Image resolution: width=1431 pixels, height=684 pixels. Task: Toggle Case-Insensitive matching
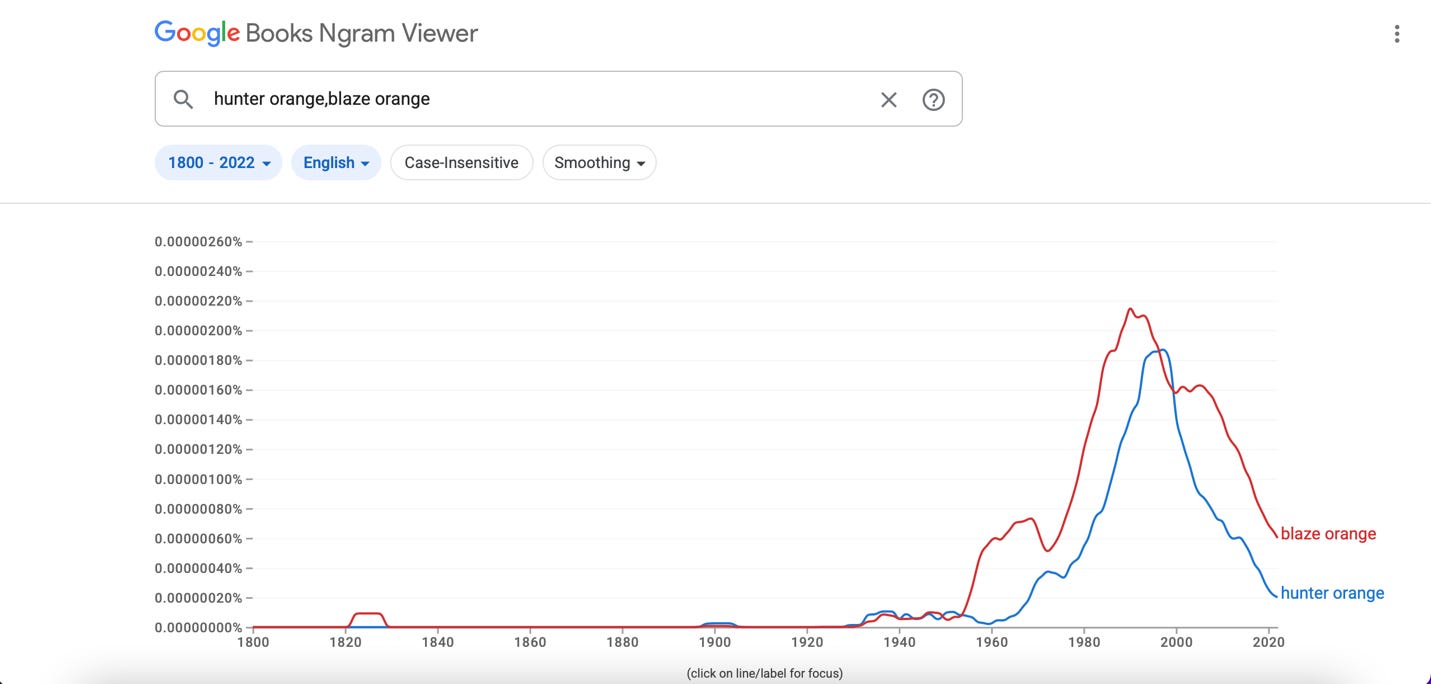461,162
